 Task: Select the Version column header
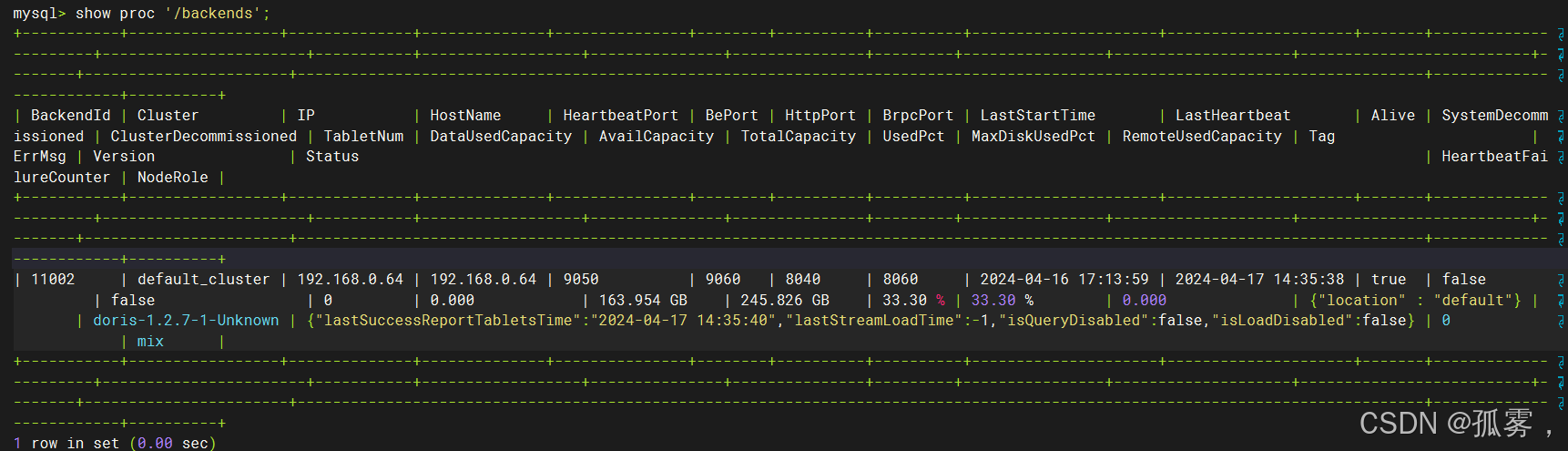click(124, 157)
